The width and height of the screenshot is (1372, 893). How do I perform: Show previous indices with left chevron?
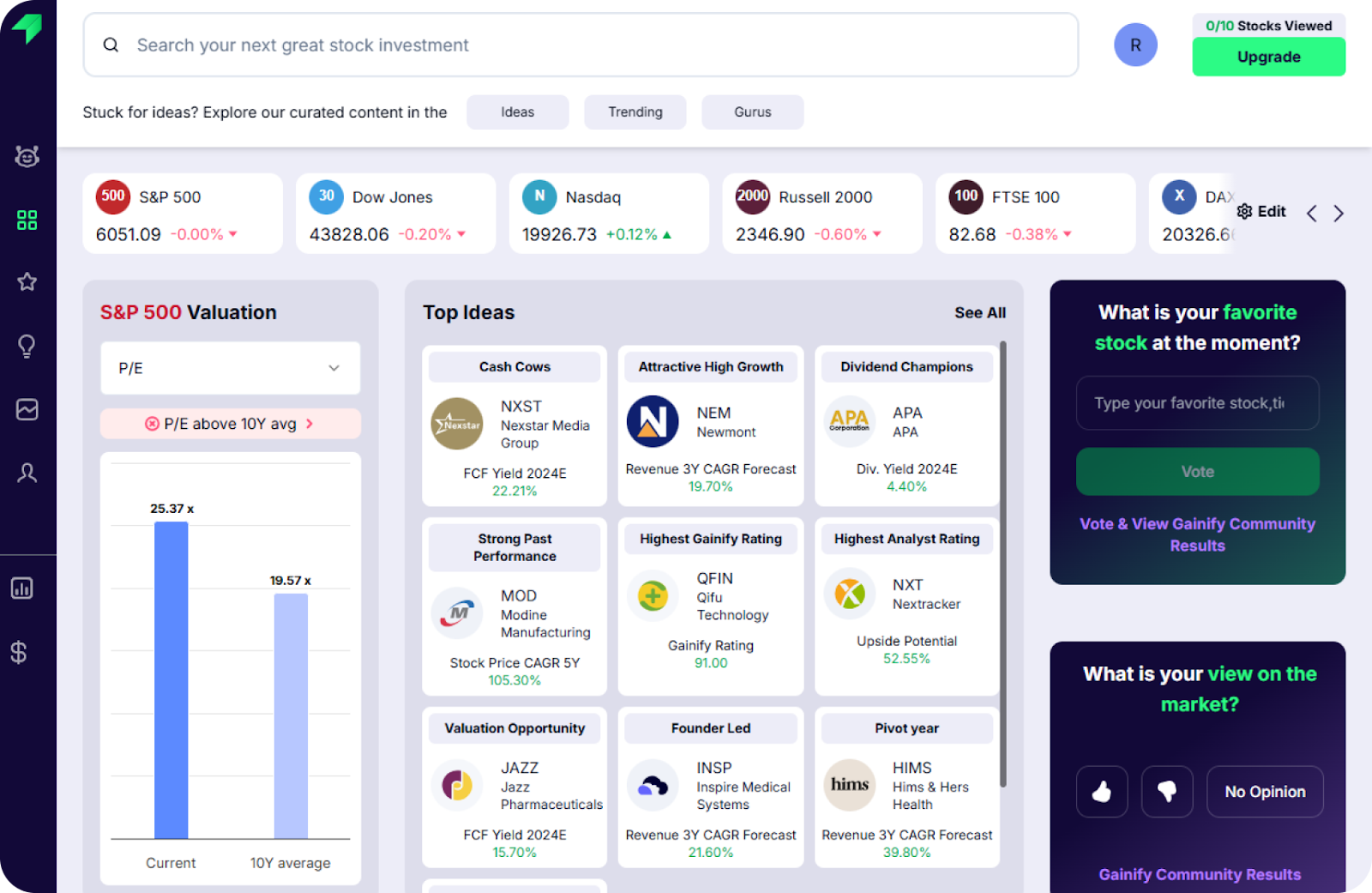click(x=1311, y=214)
